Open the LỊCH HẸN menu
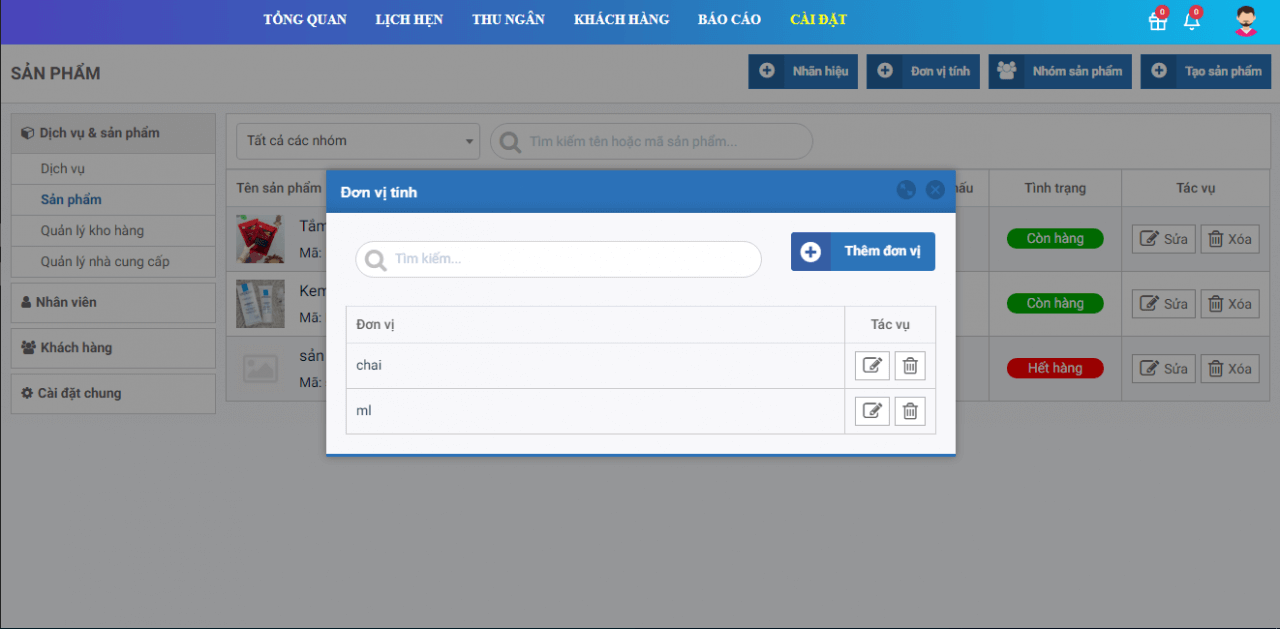Image resolution: width=1280 pixels, height=629 pixels. coord(409,20)
